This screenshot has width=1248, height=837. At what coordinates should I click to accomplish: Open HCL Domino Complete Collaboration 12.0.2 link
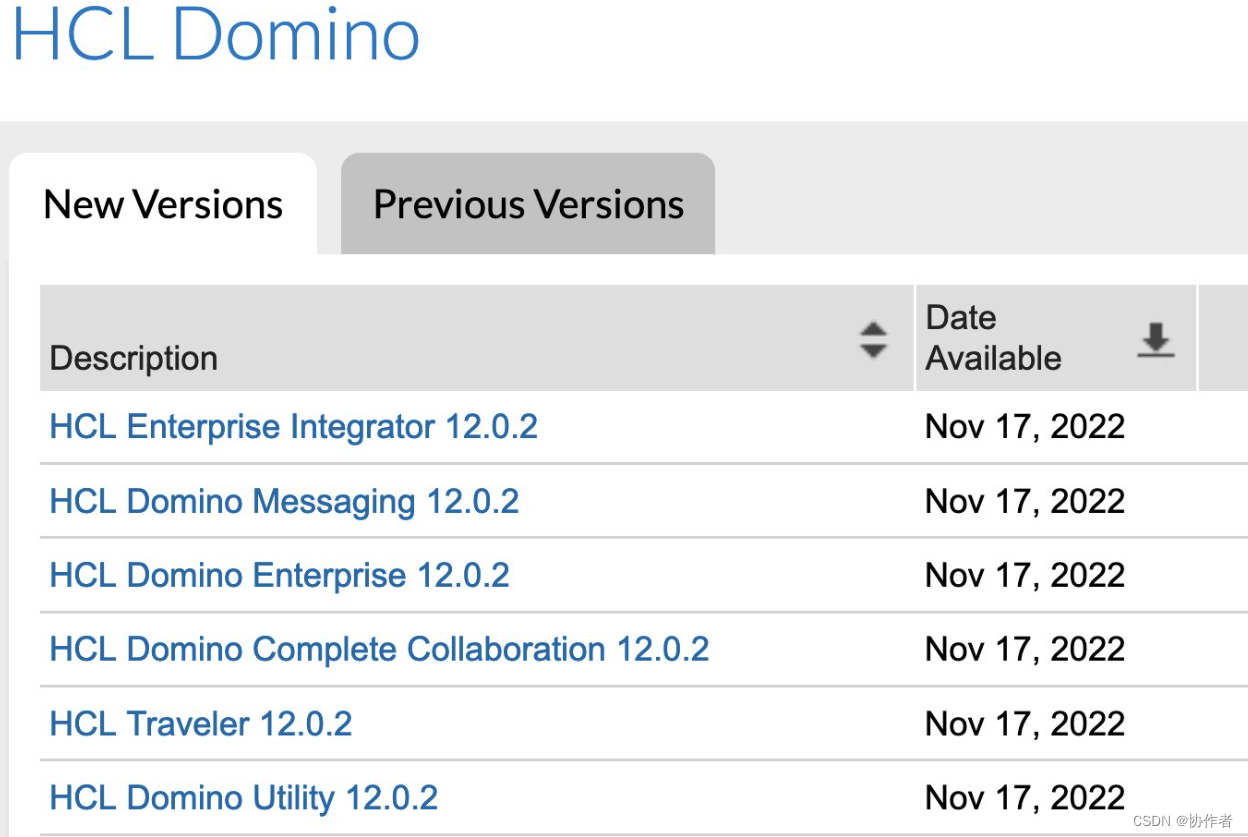pyautogui.click(x=380, y=649)
